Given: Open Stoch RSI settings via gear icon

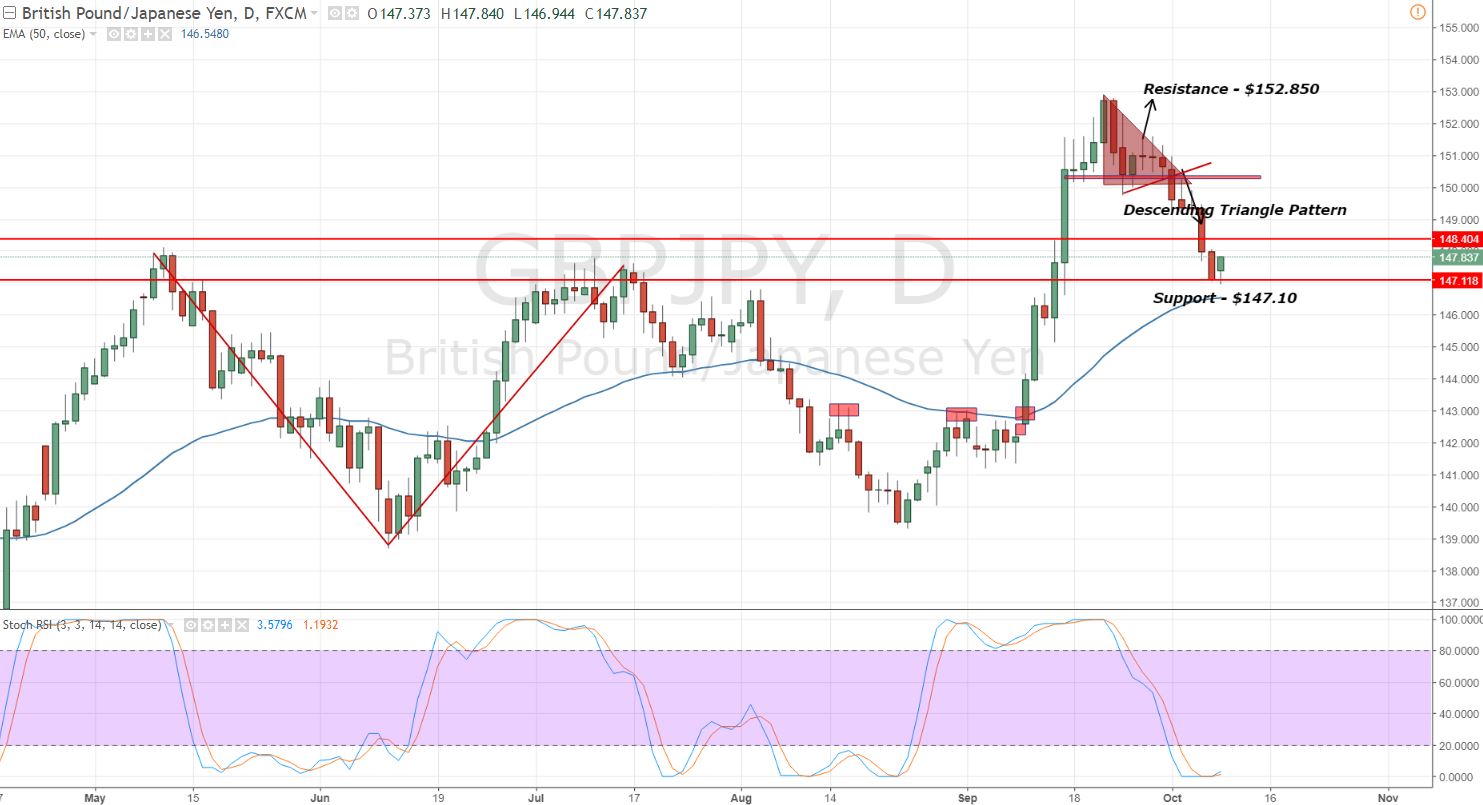Looking at the screenshot, I should pos(208,624).
